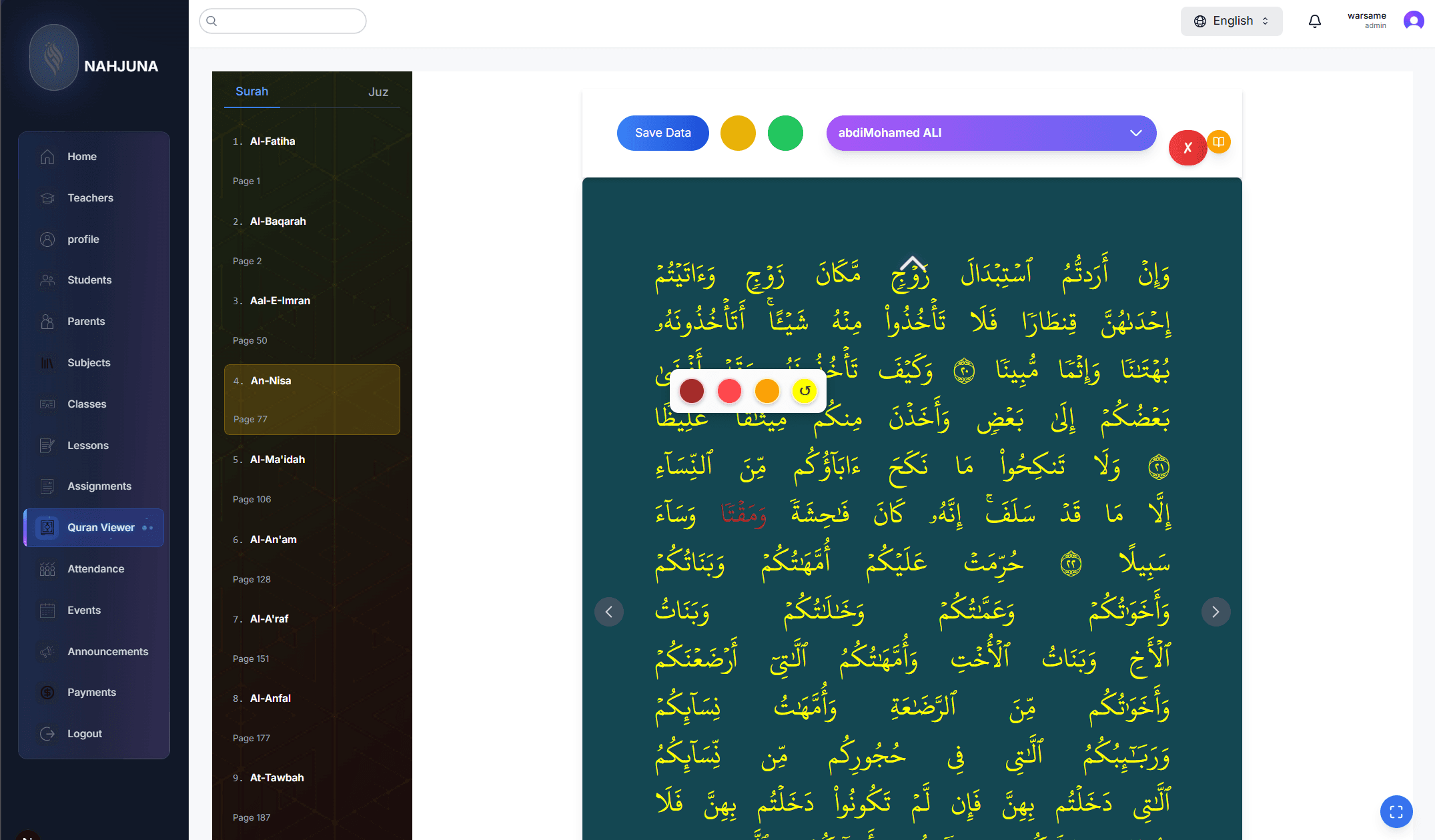Click the Announcements megaphone icon
The height and width of the screenshot is (840, 1435).
(x=47, y=652)
